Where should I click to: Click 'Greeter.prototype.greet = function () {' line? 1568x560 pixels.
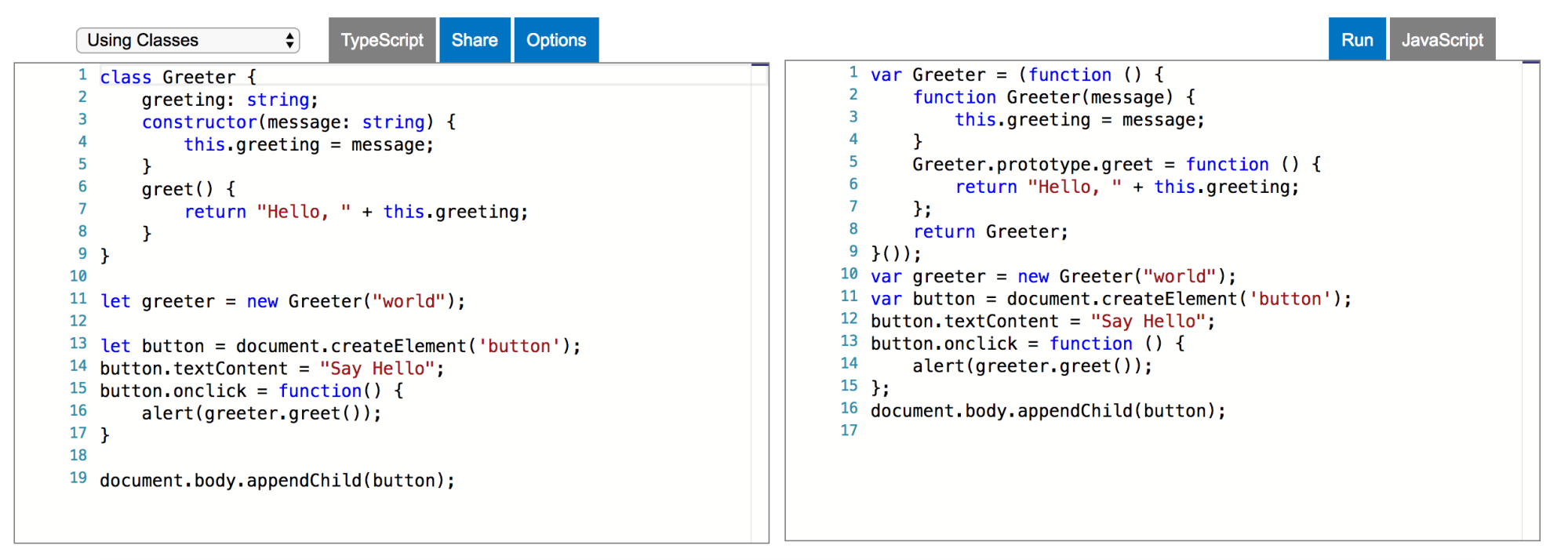click(x=1117, y=165)
